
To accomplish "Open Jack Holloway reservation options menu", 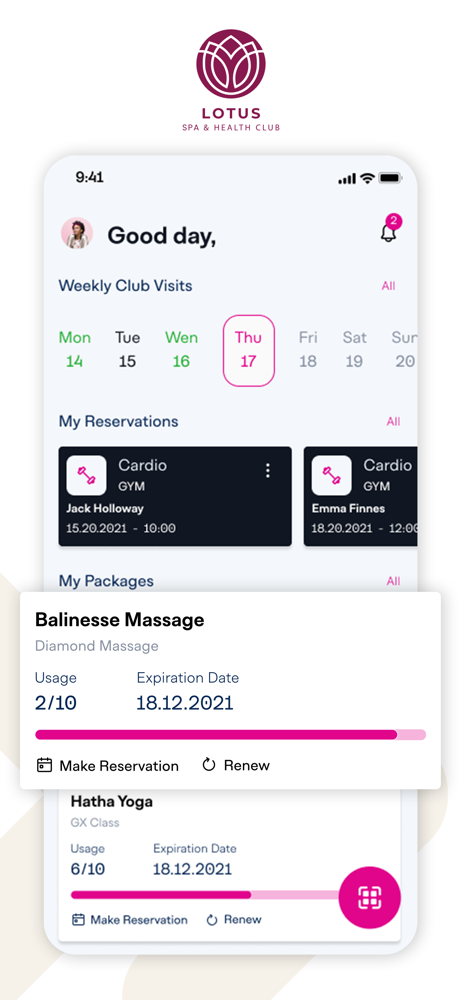I will coord(267,471).
